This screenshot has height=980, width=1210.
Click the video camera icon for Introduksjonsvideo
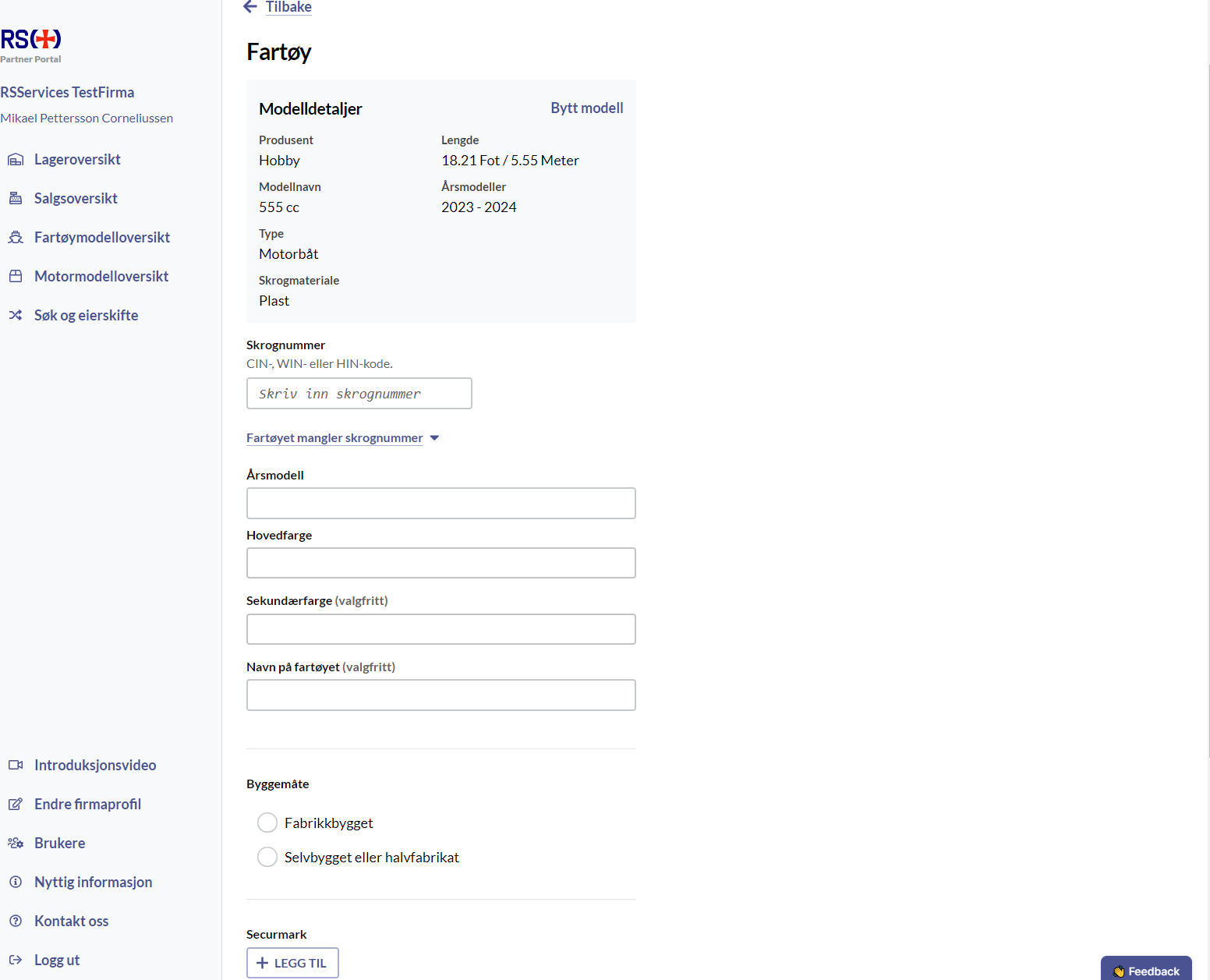(x=16, y=765)
